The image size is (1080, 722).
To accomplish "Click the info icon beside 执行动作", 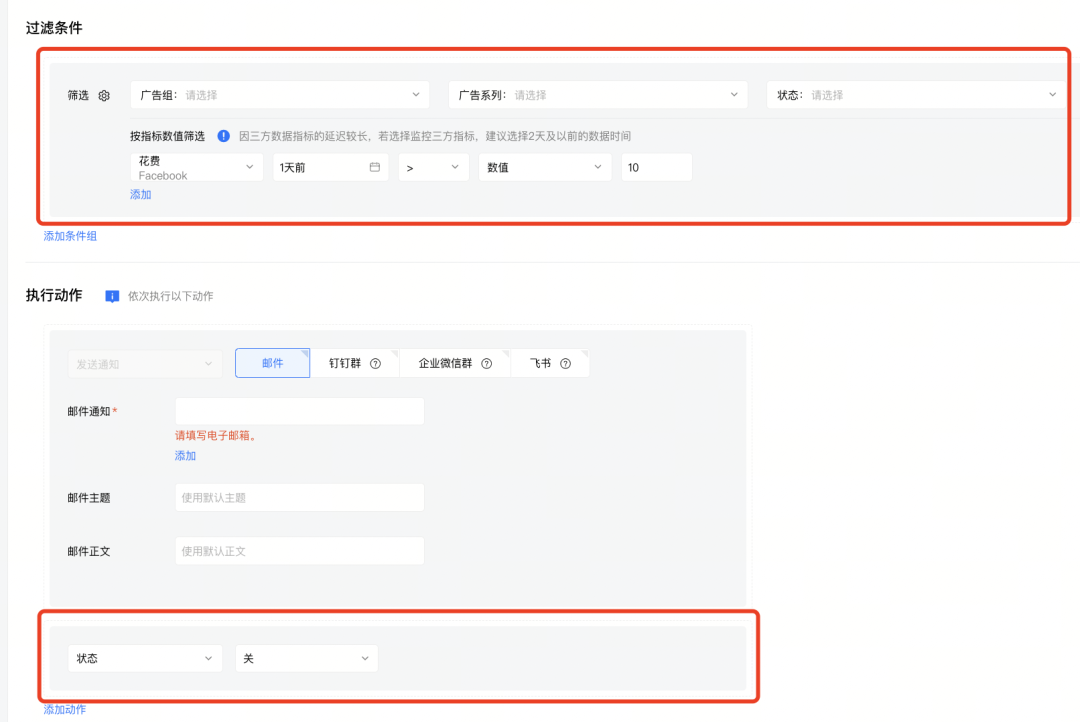I will click(110, 295).
